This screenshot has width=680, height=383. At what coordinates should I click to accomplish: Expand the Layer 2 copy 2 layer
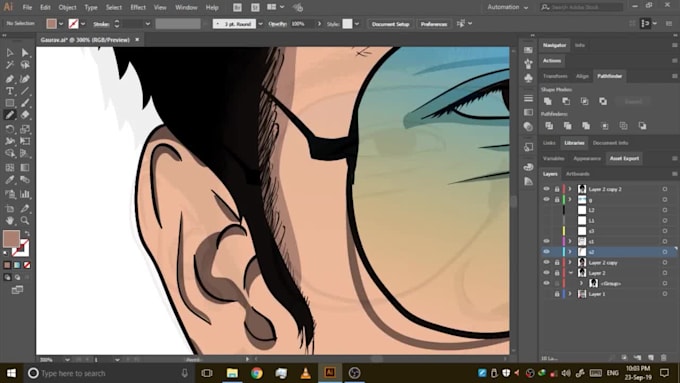point(570,189)
